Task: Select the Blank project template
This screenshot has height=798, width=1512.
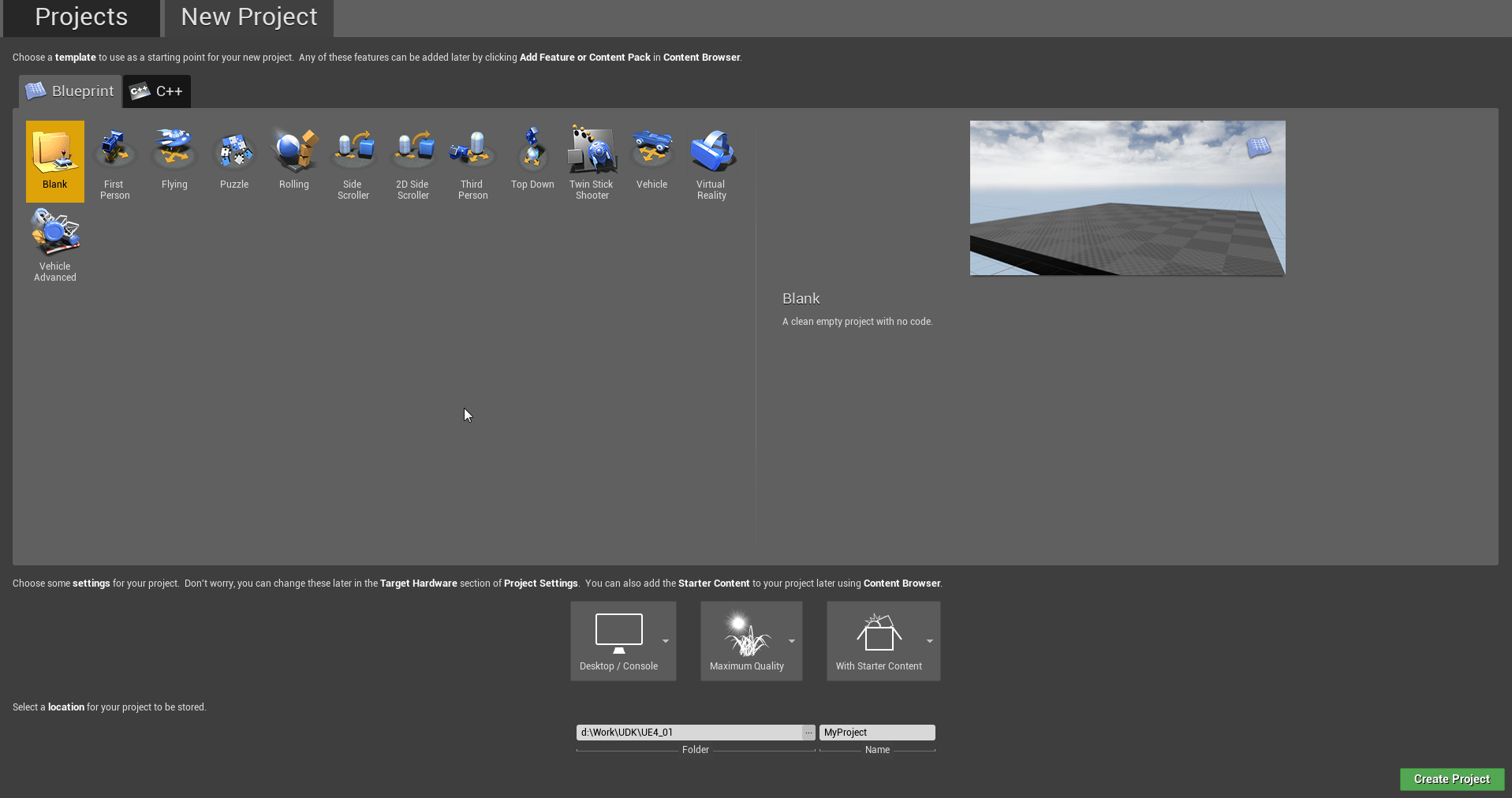Action: click(x=54, y=161)
